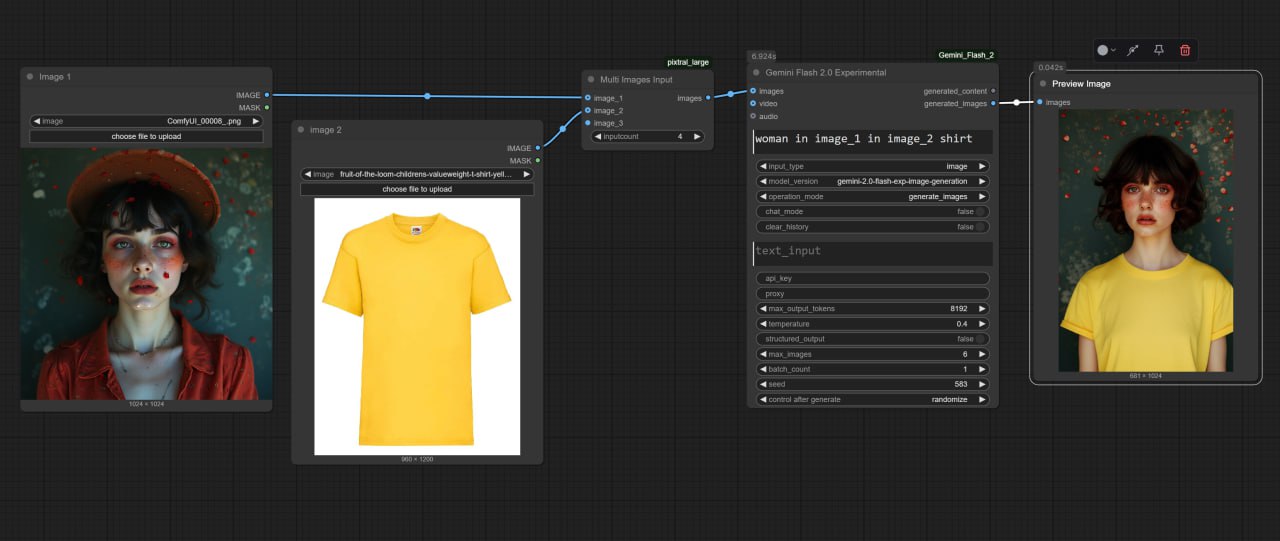The height and width of the screenshot is (541, 1280).
Task: Delete selected node with red trash icon
Action: click(1185, 50)
